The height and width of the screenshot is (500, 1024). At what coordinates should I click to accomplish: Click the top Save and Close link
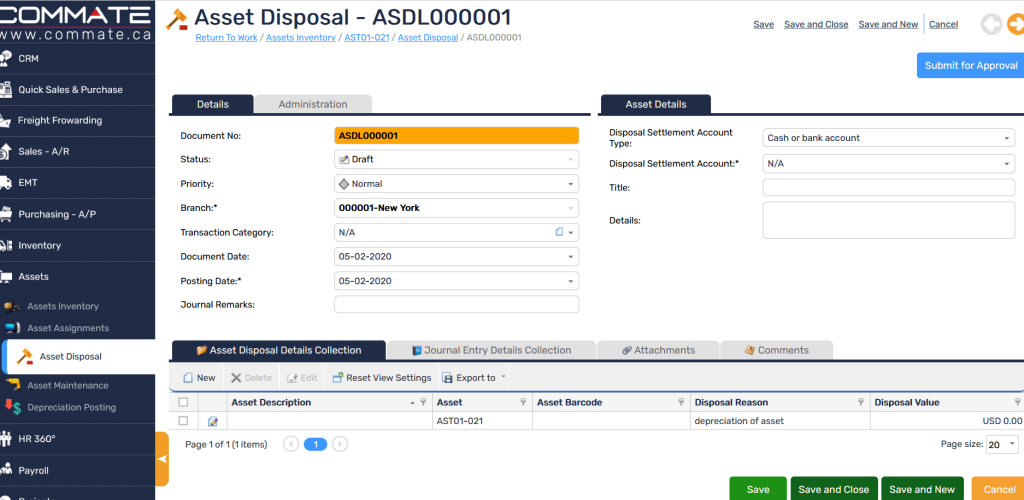point(816,25)
